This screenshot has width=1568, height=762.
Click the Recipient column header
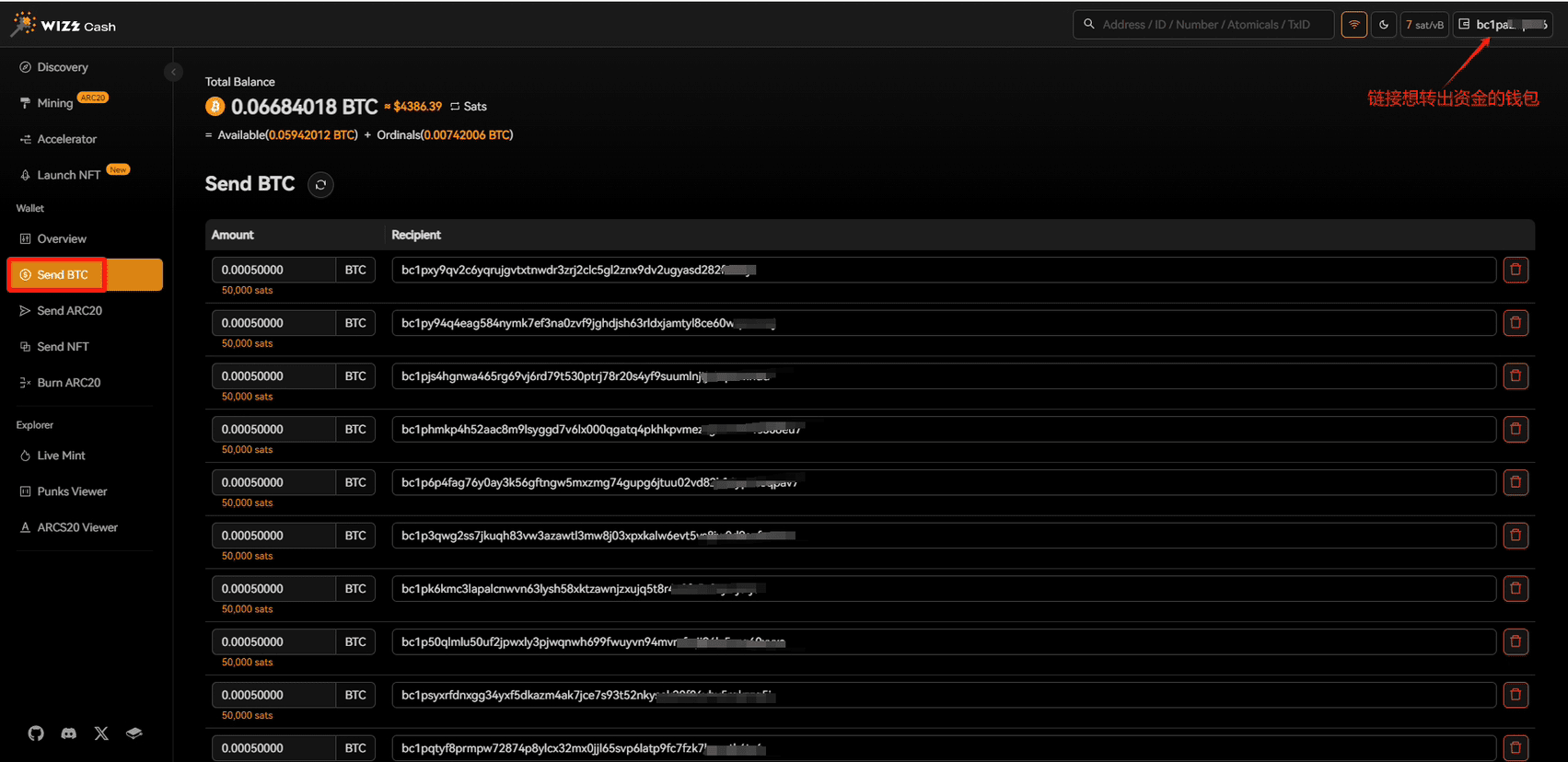[416, 235]
